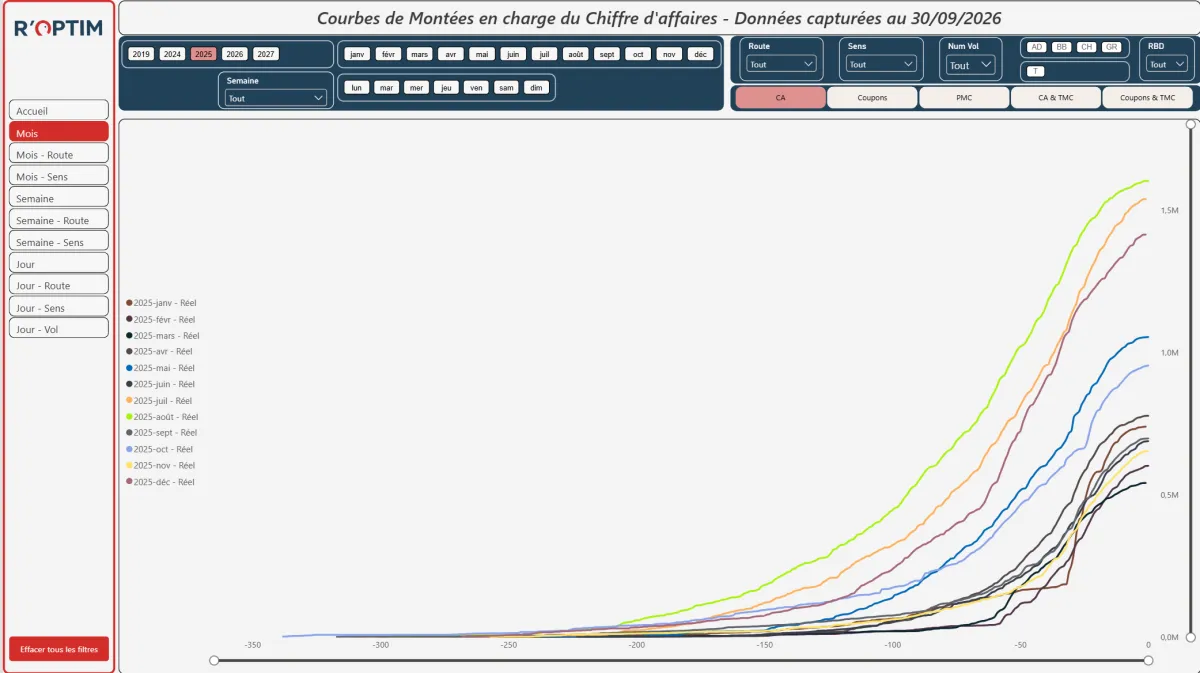
Task: Click the 2025-mai - Réel legend entry
Action: point(160,367)
